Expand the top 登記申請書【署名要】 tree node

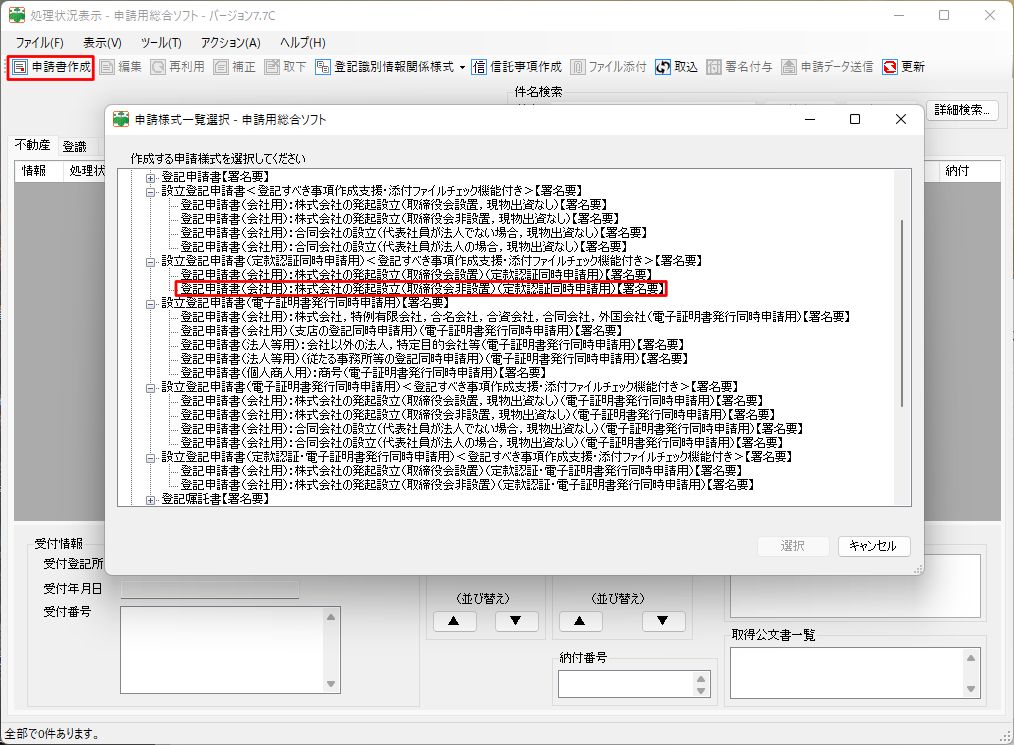(152, 177)
